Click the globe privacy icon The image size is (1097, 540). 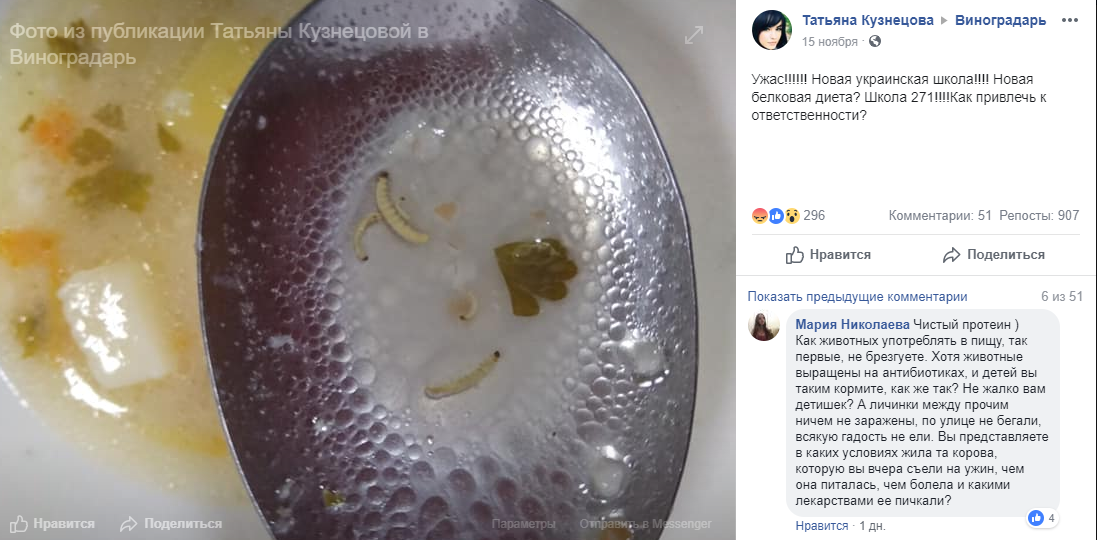(x=876, y=41)
